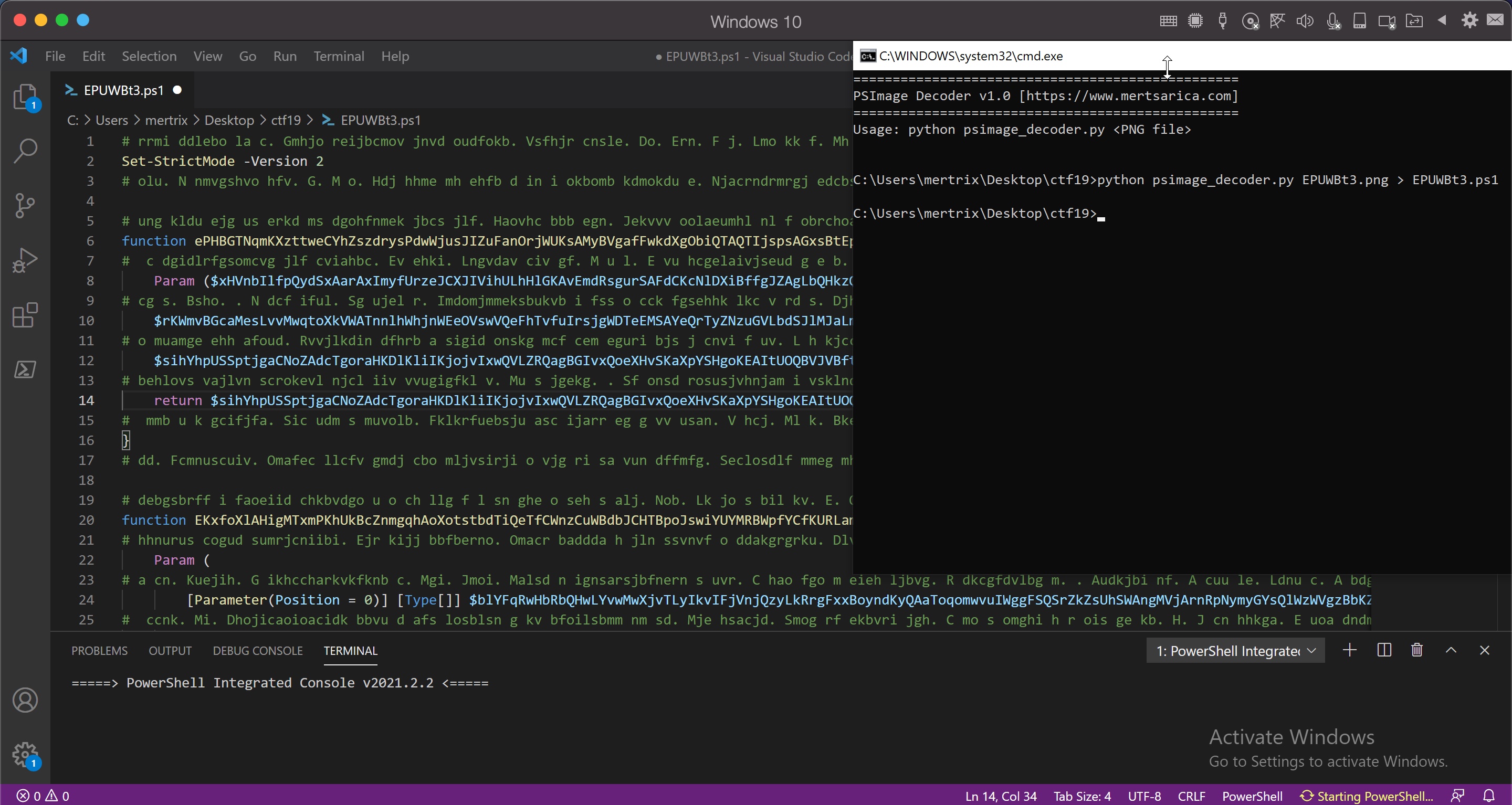Toggle VM sound speaker icon
Image resolution: width=1512 pixels, height=805 pixels.
(1305, 21)
